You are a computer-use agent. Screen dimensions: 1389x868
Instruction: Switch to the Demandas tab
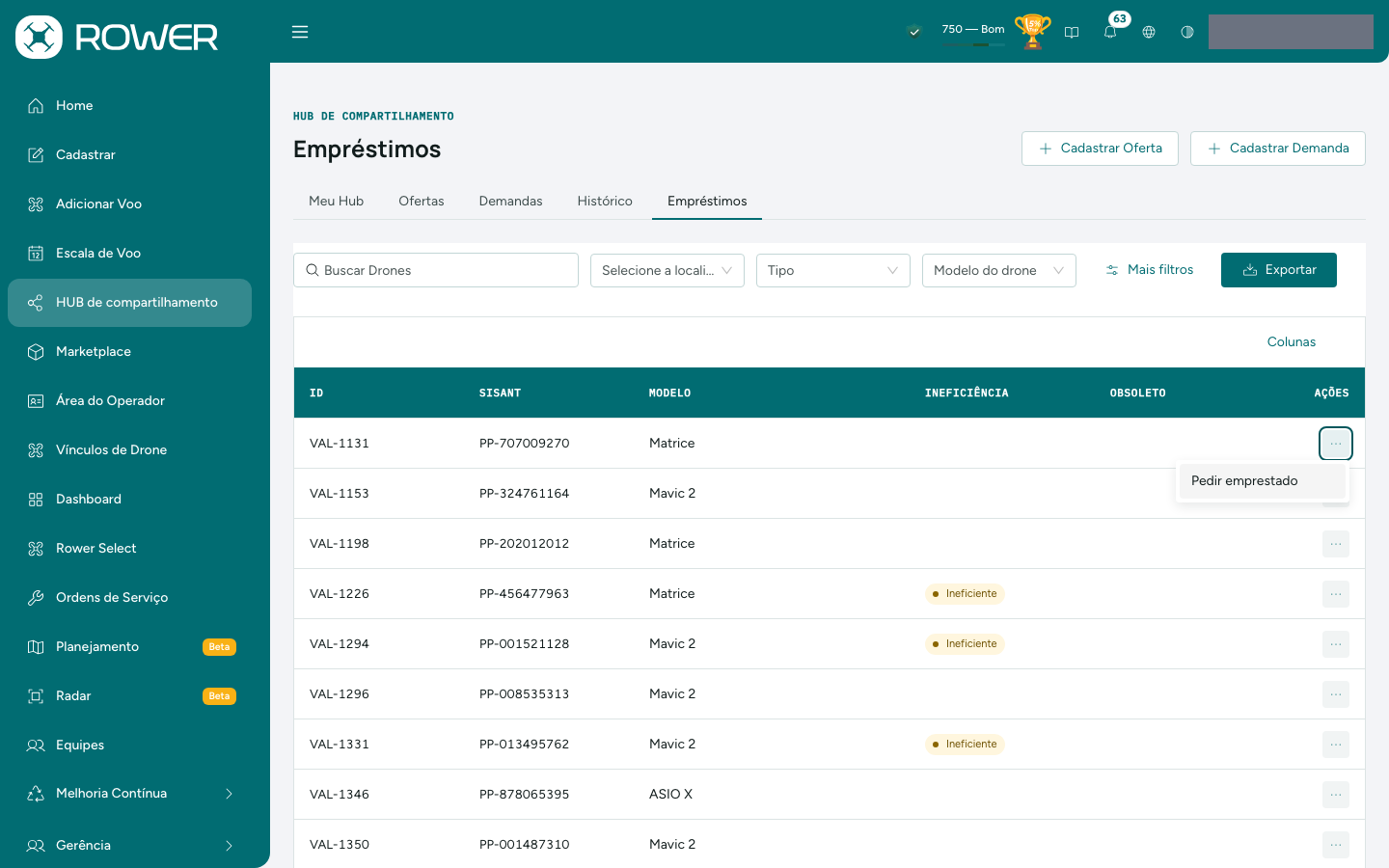[x=510, y=201]
